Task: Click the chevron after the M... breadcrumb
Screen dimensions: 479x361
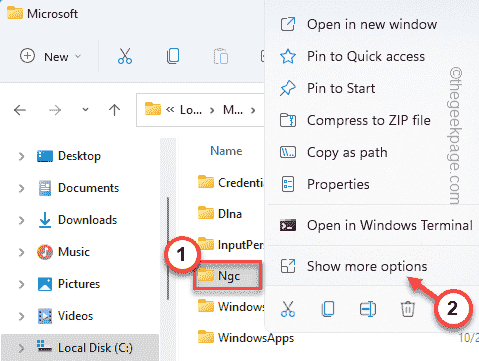Action: pos(253,110)
